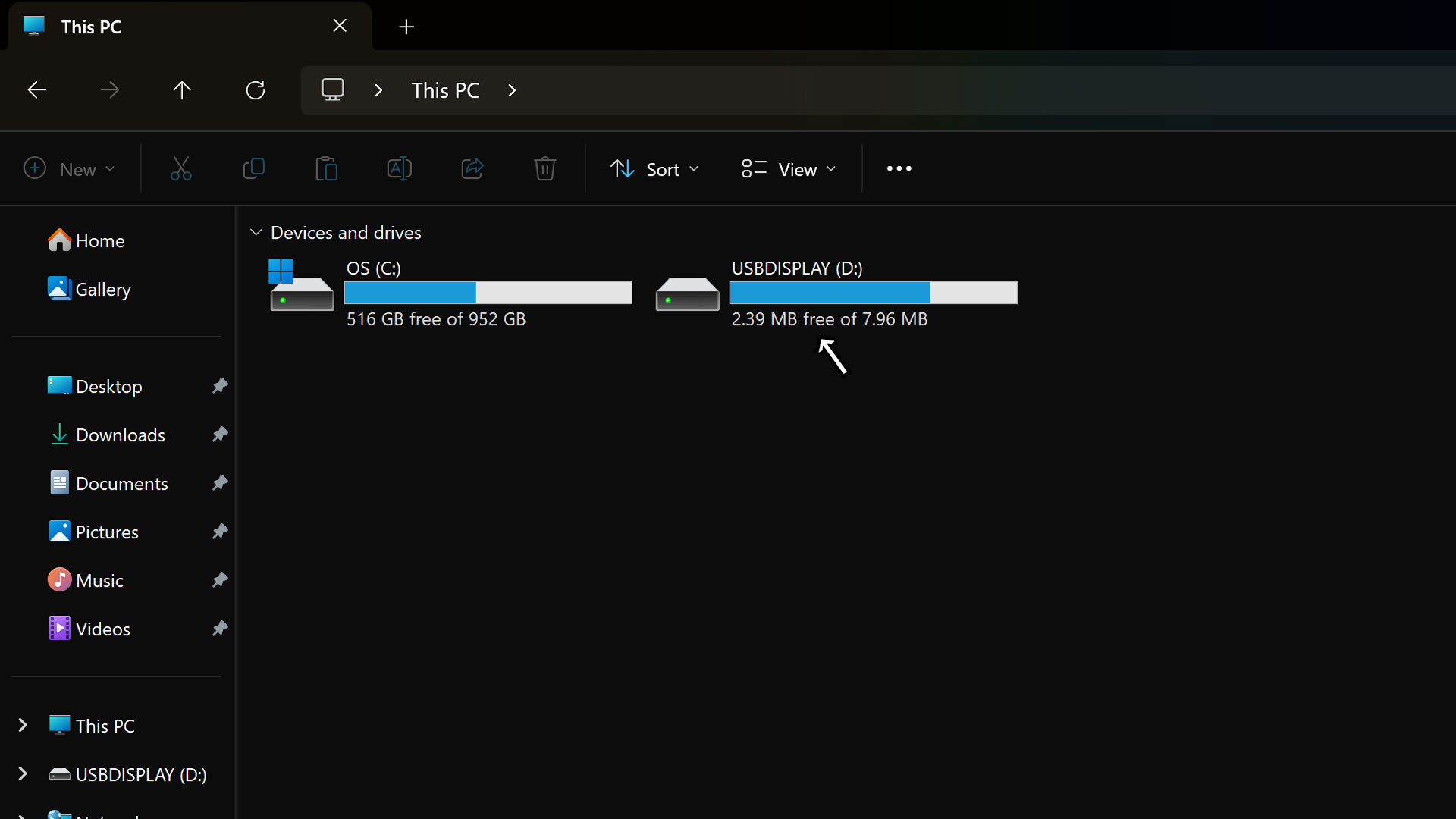1456x819 pixels.
Task: Click the Share icon in toolbar
Action: [472, 168]
